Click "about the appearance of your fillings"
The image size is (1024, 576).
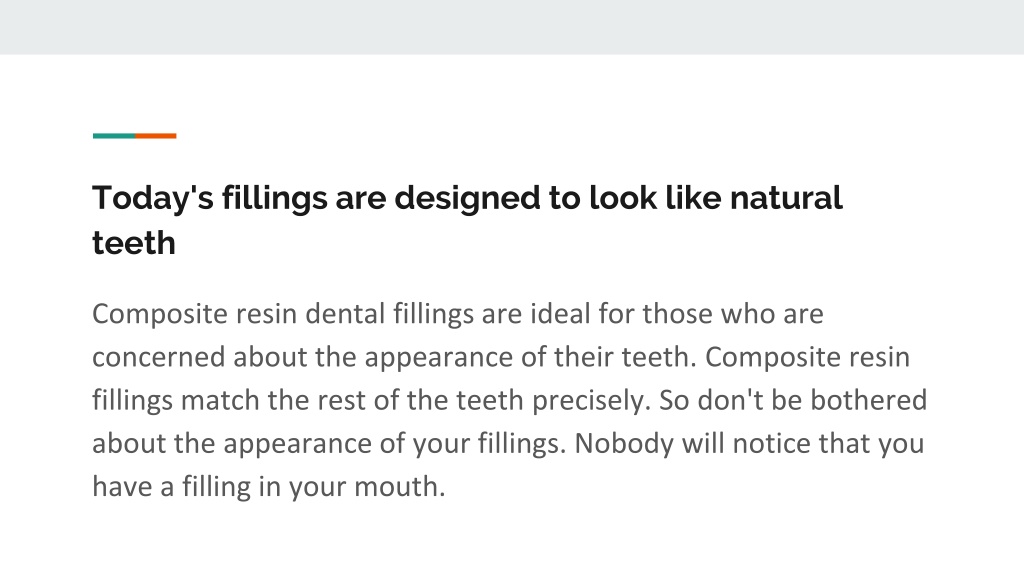328,443
